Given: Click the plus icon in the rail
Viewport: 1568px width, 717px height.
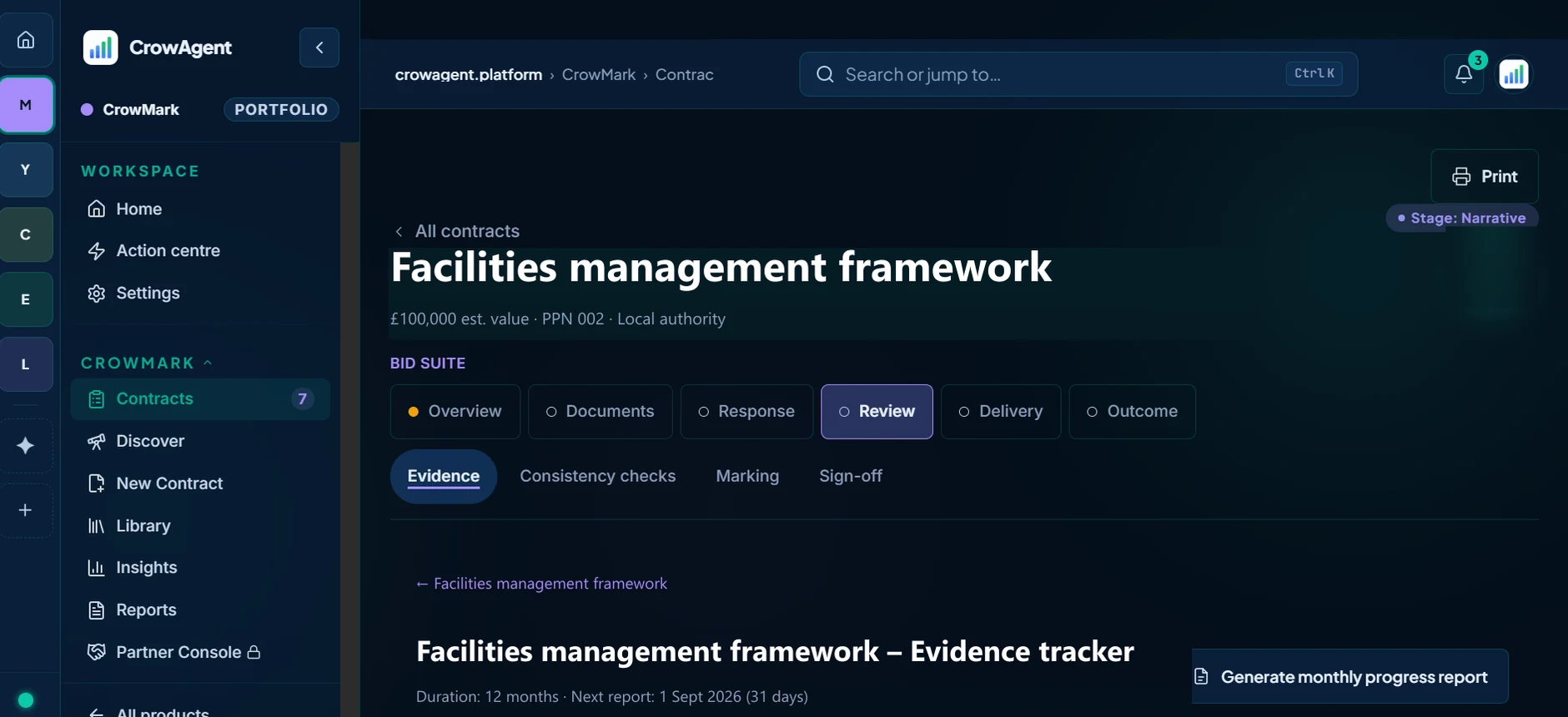Looking at the screenshot, I should tap(26, 510).
